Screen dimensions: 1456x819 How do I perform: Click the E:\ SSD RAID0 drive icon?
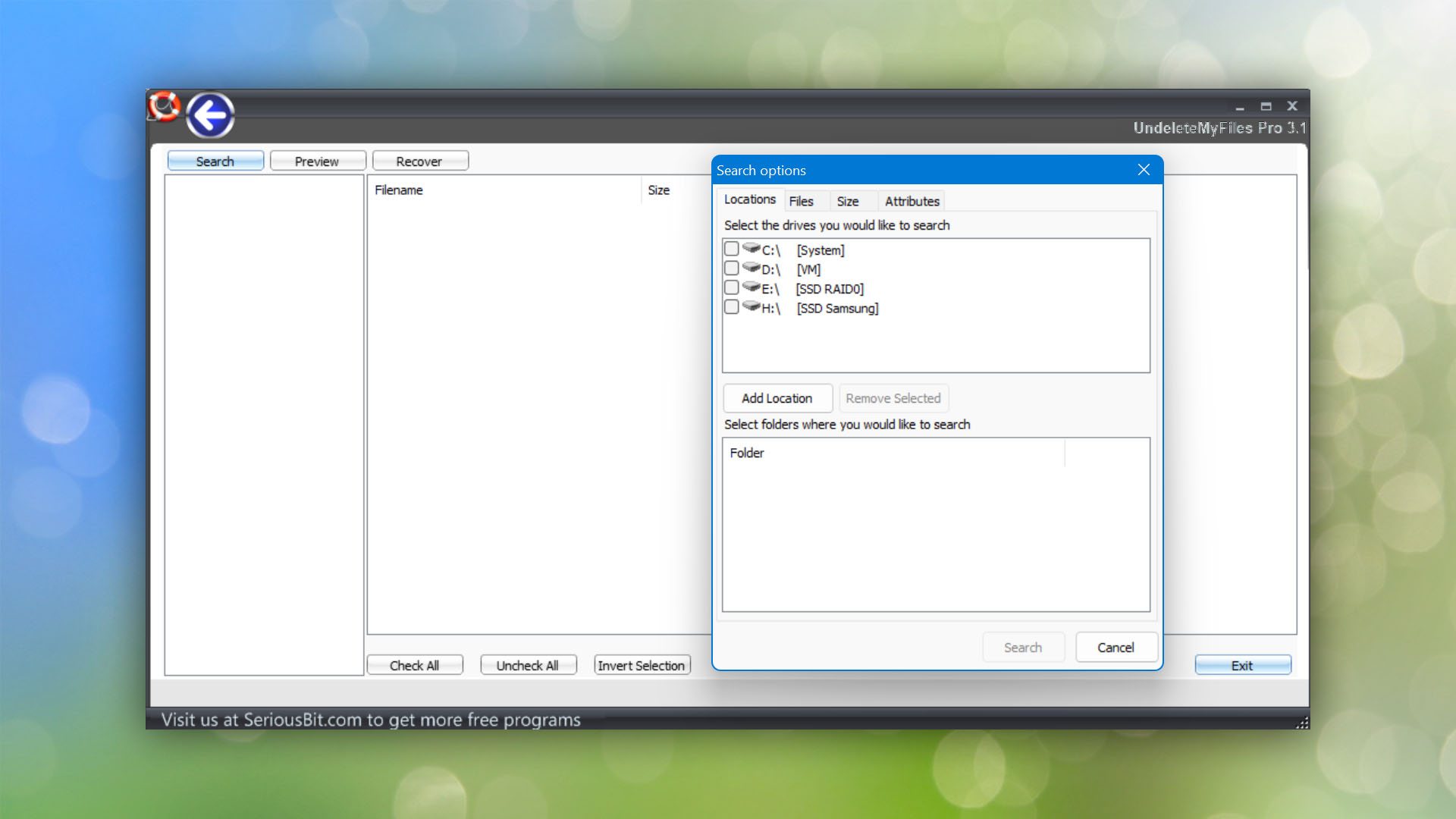[751, 287]
